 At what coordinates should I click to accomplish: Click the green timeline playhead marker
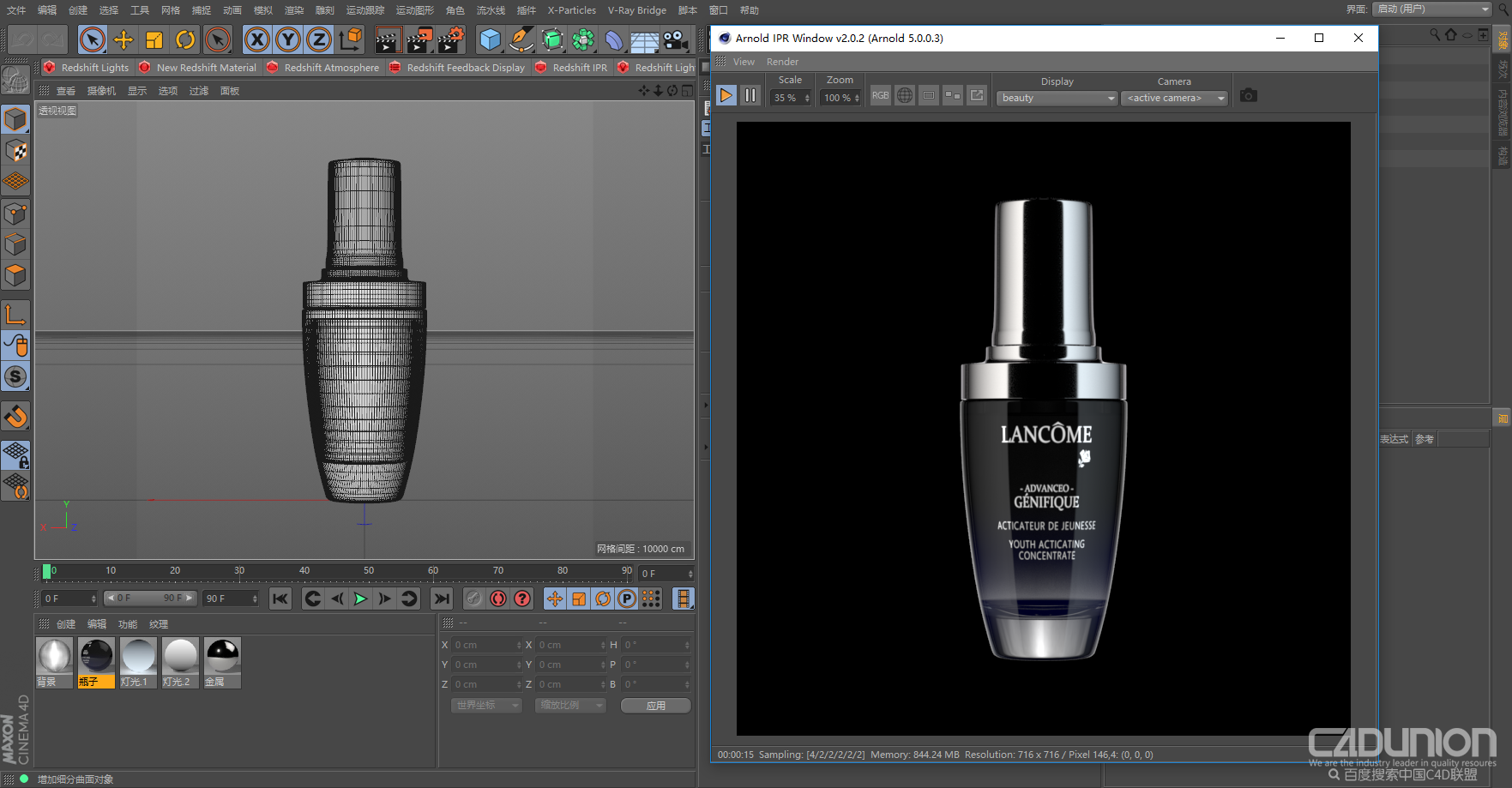pyautogui.click(x=46, y=571)
